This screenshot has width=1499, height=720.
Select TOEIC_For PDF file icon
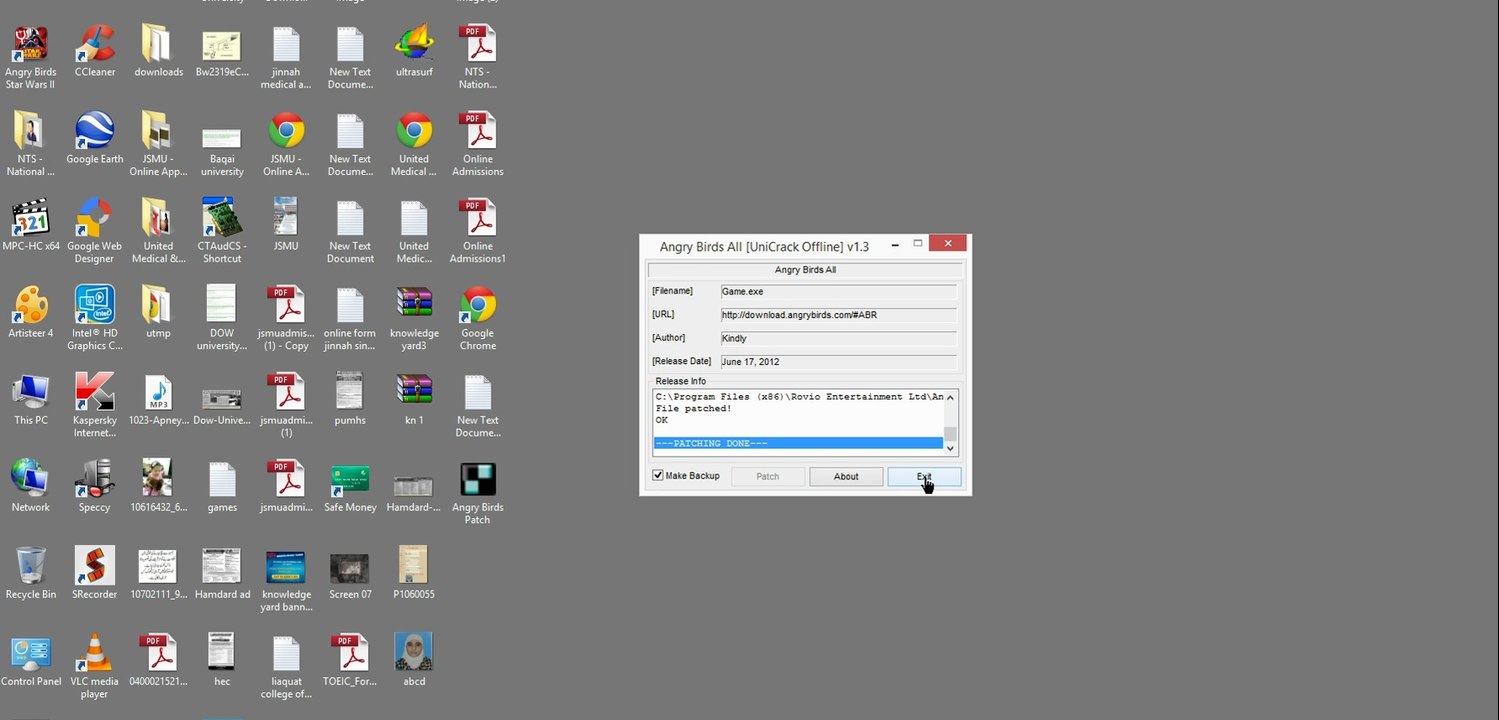[x=350, y=653]
